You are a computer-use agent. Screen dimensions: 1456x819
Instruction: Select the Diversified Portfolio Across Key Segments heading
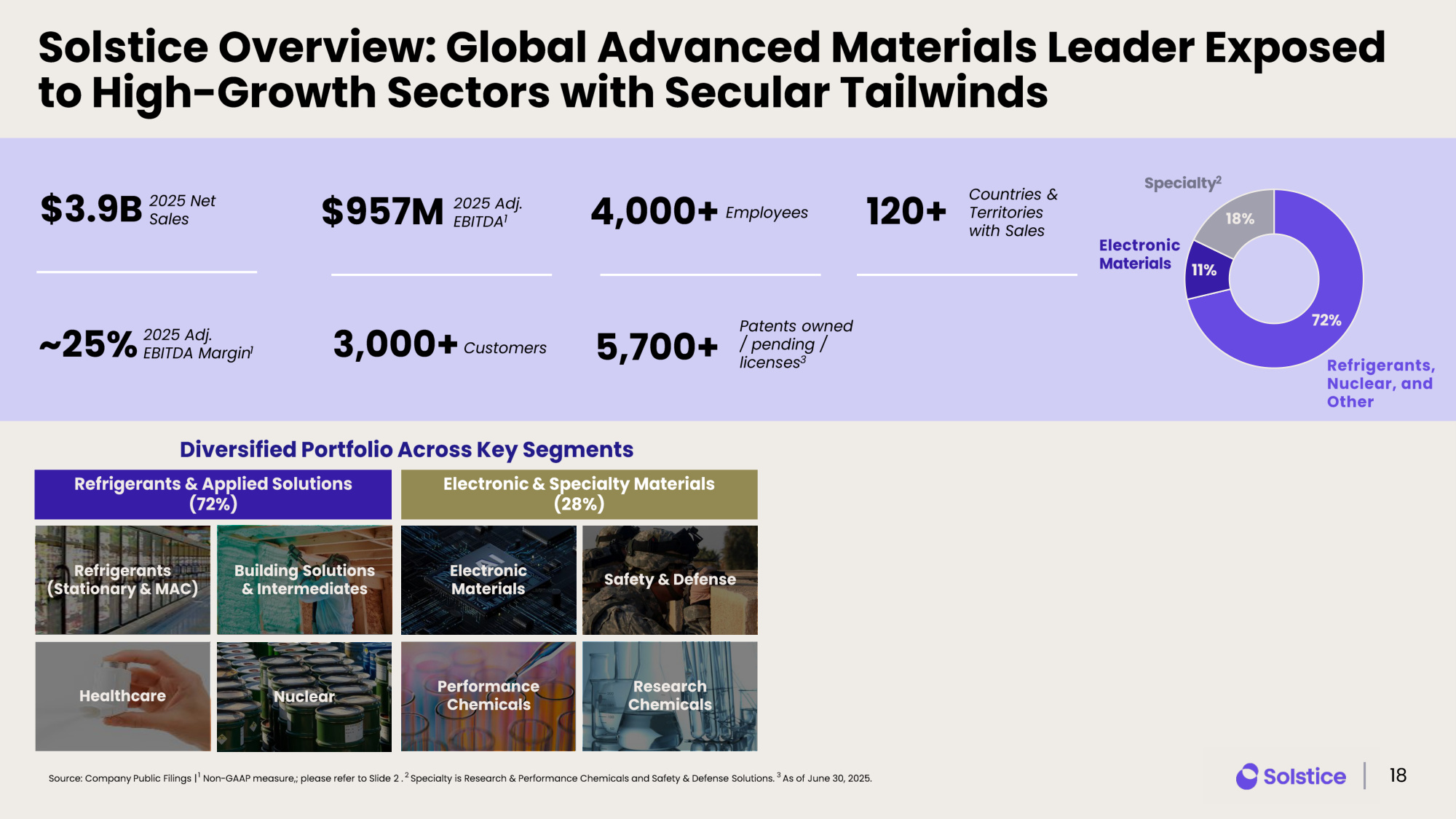(406, 450)
